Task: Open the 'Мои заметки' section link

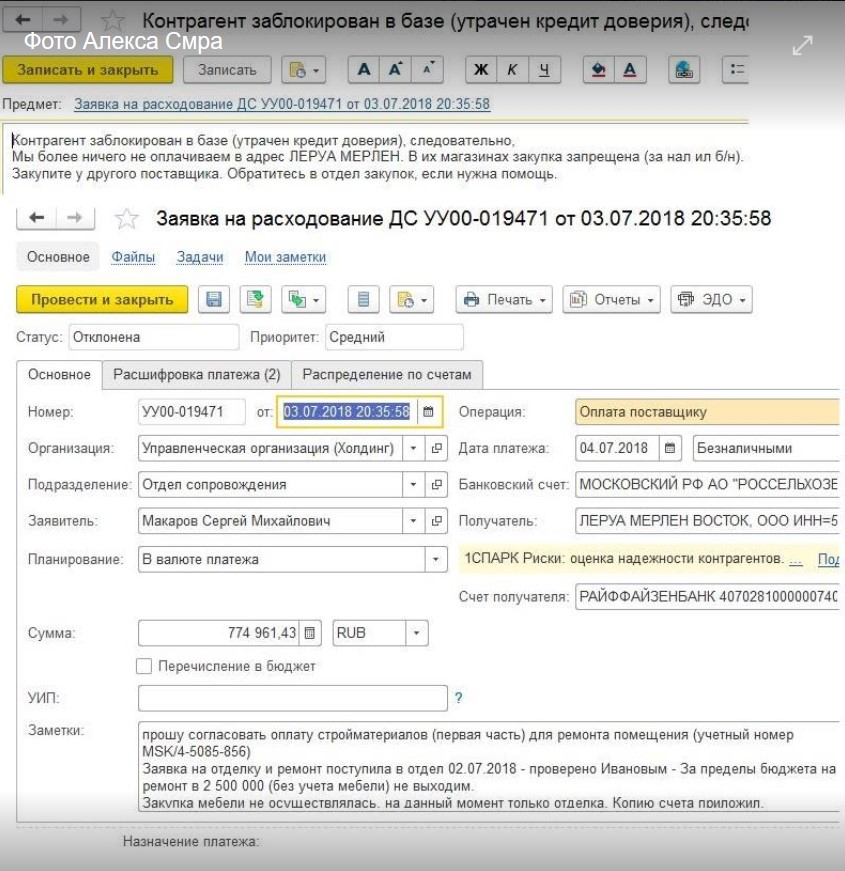Action: (286, 257)
